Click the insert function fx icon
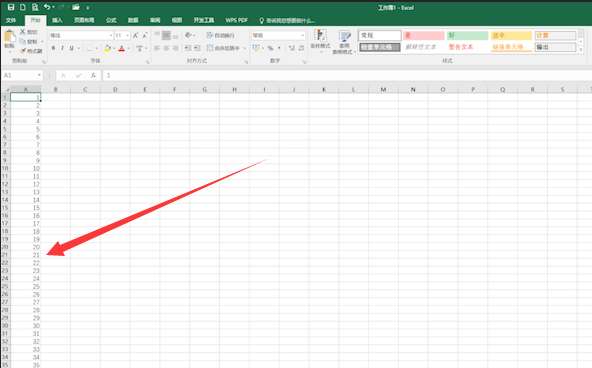The image size is (592, 368). coord(93,75)
